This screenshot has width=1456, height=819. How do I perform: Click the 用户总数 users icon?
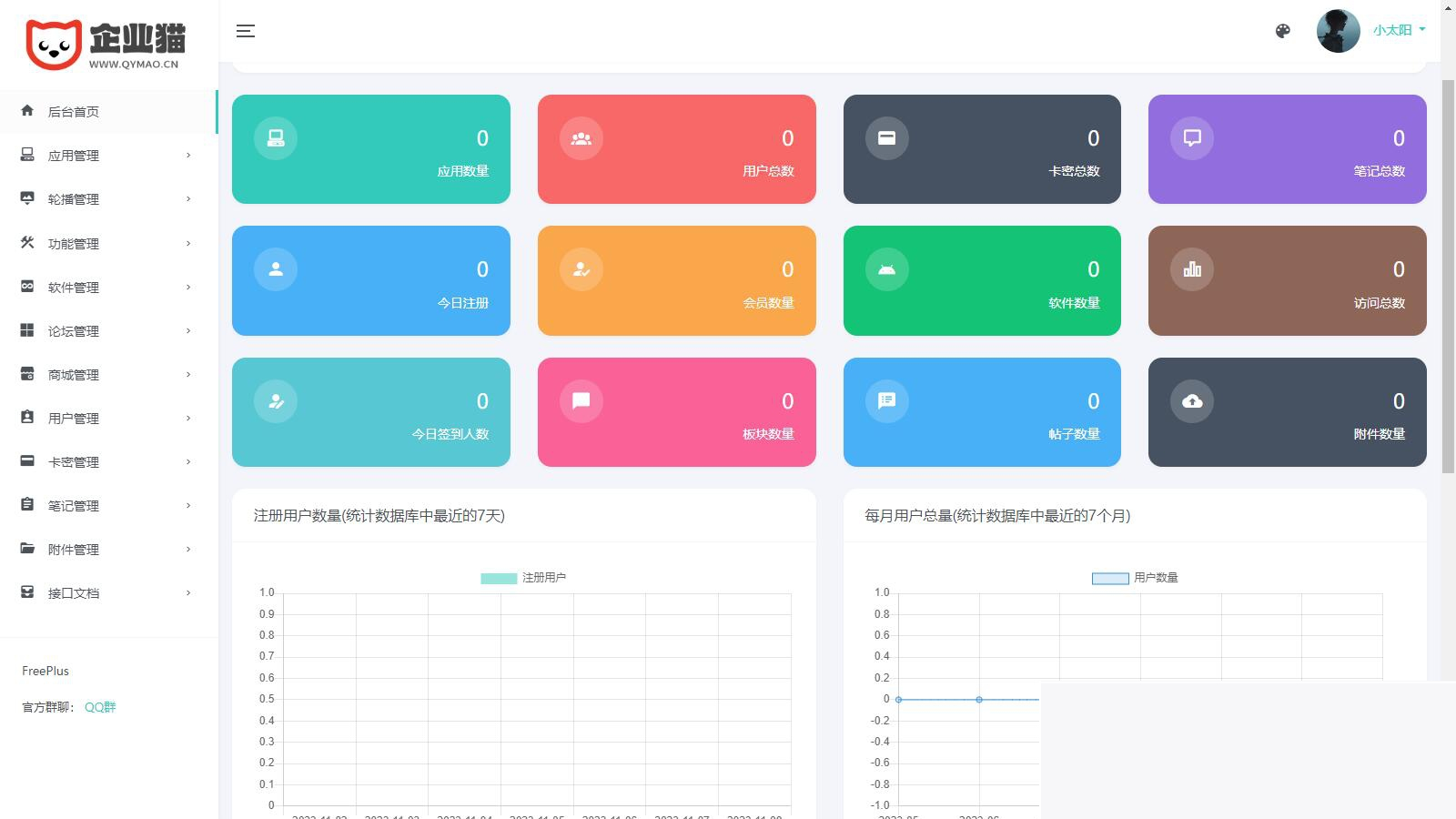coord(581,137)
